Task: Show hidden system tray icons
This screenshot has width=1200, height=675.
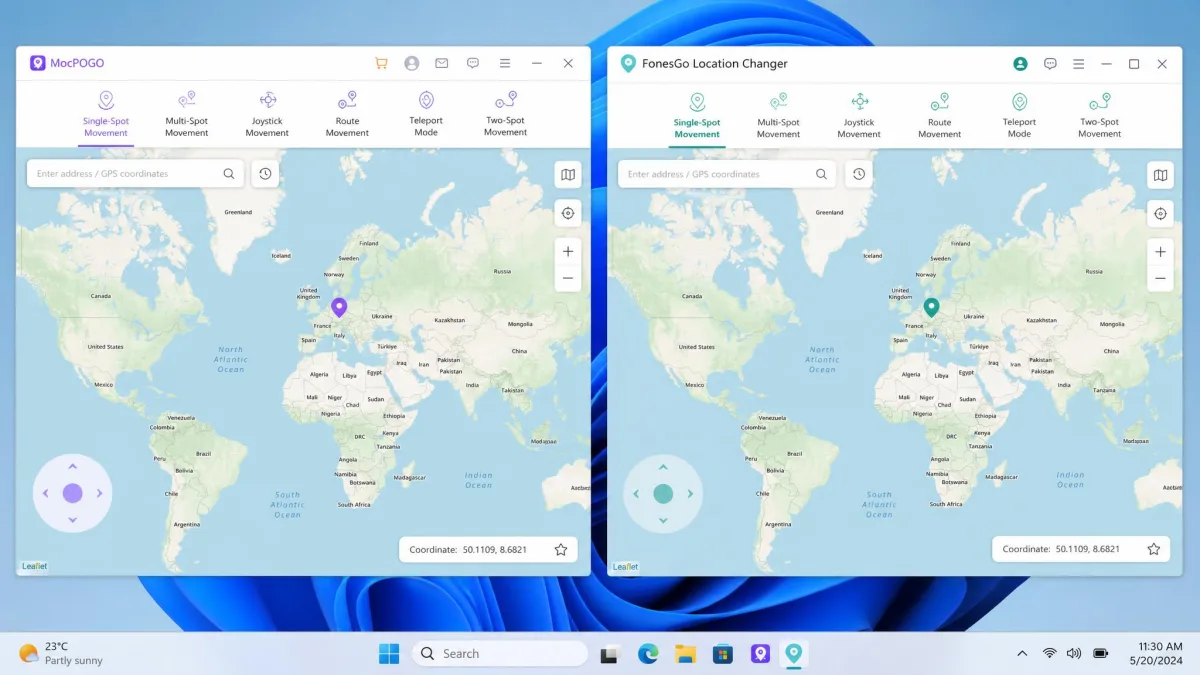Action: coord(1022,654)
